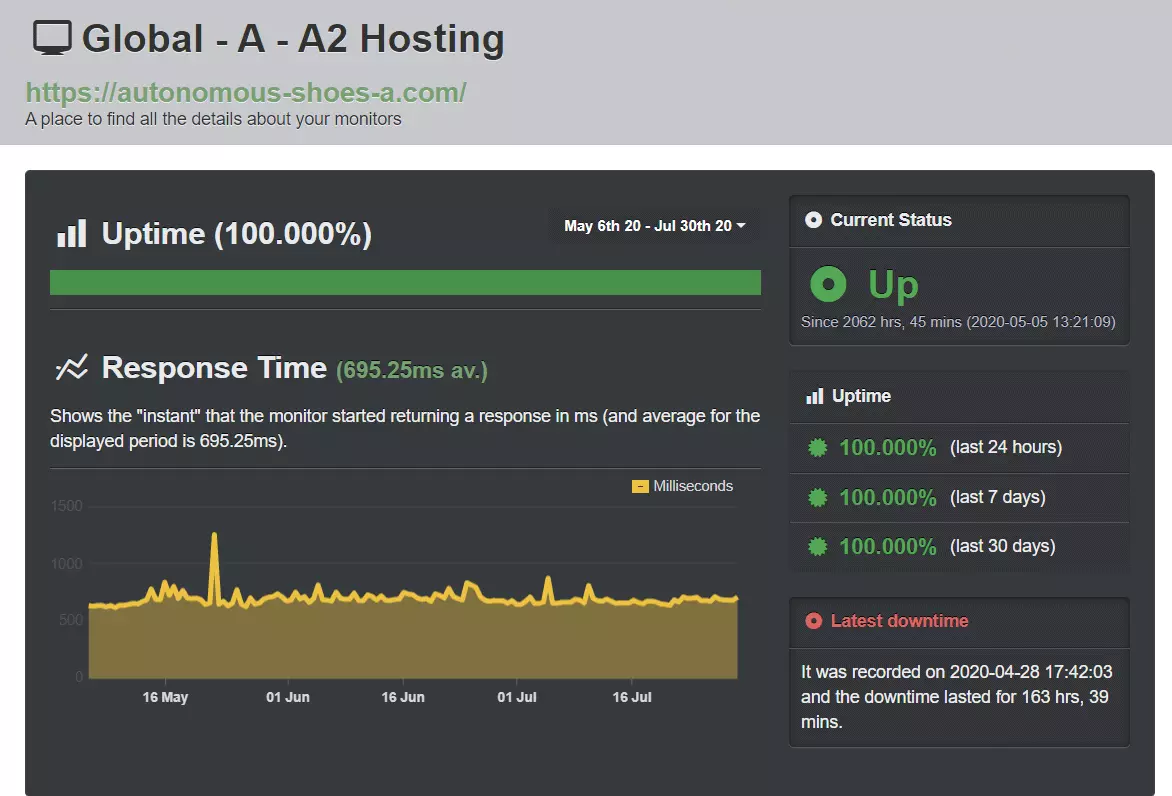Click the line chart icon beside Response Time
The image size is (1172, 796).
tap(69, 367)
